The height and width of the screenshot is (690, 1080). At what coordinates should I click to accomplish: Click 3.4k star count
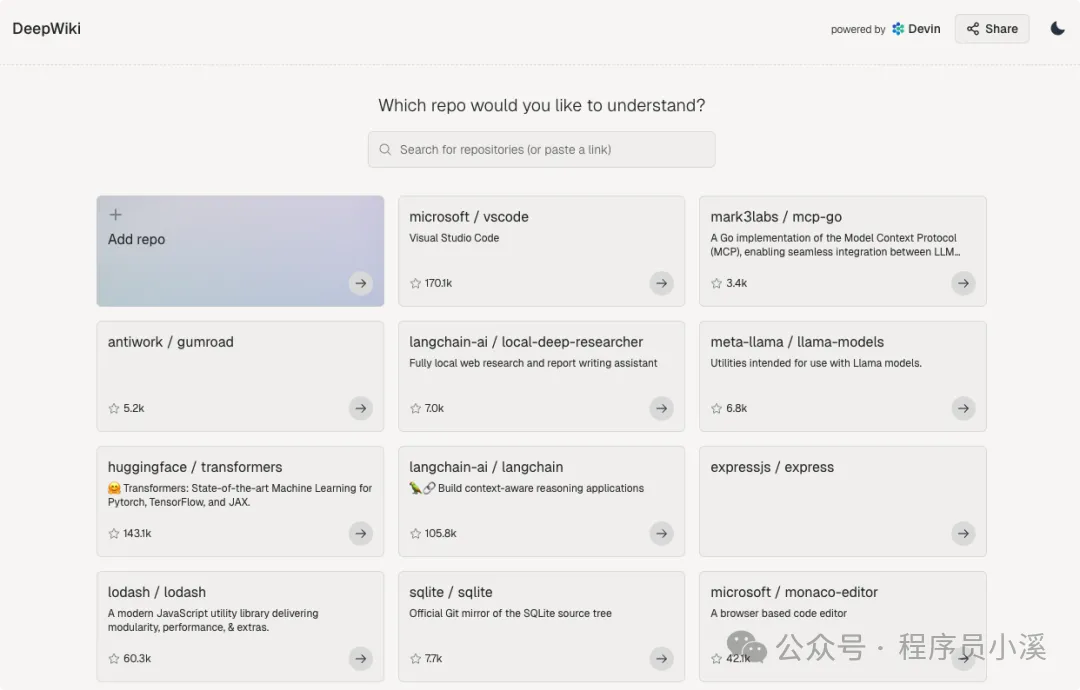pos(736,283)
